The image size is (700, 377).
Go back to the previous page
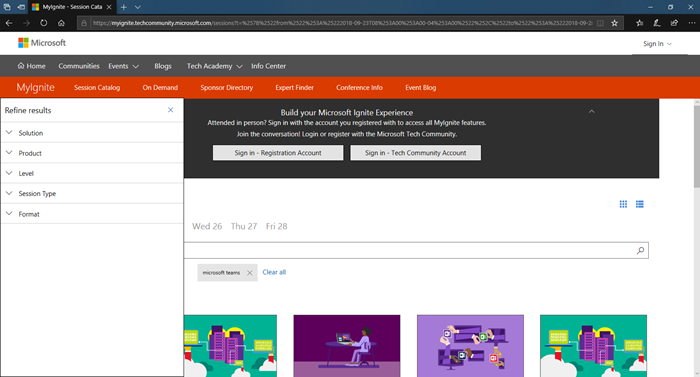[9, 23]
